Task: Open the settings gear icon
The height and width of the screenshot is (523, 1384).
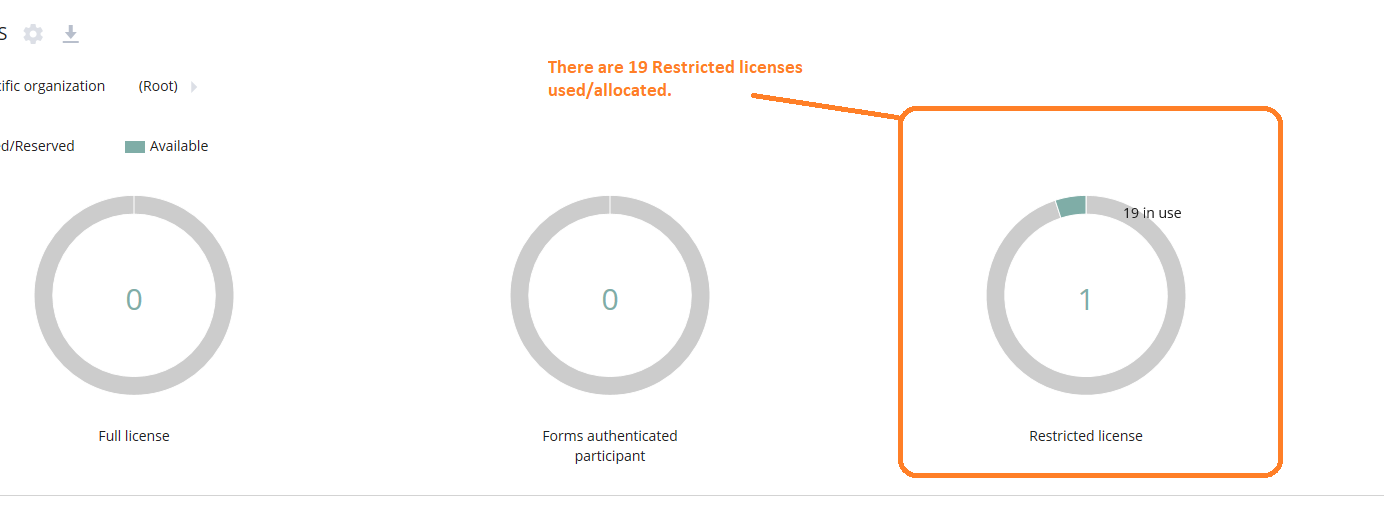Action: (x=33, y=34)
